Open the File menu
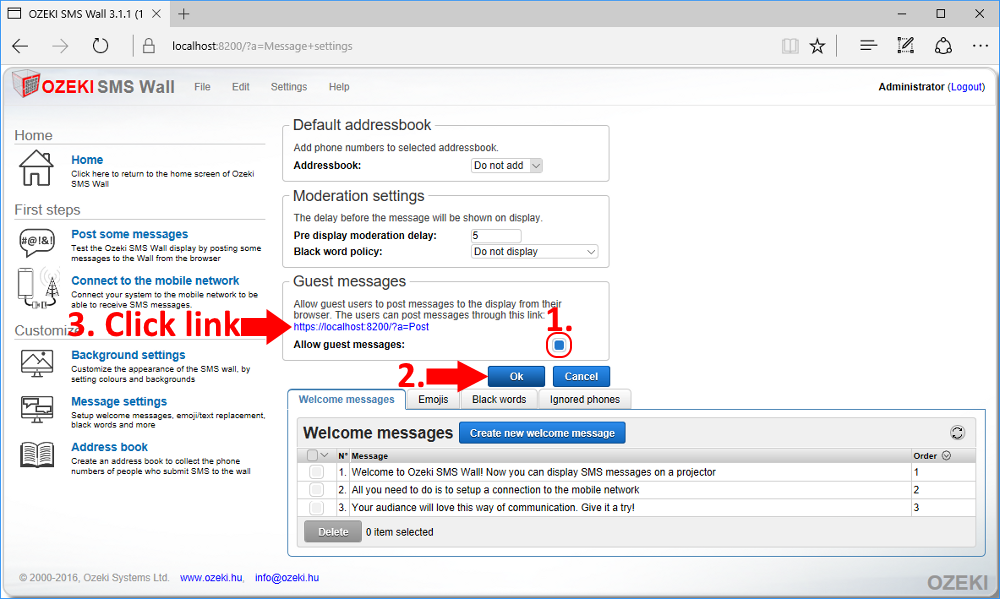The image size is (1000, 599). pos(202,87)
